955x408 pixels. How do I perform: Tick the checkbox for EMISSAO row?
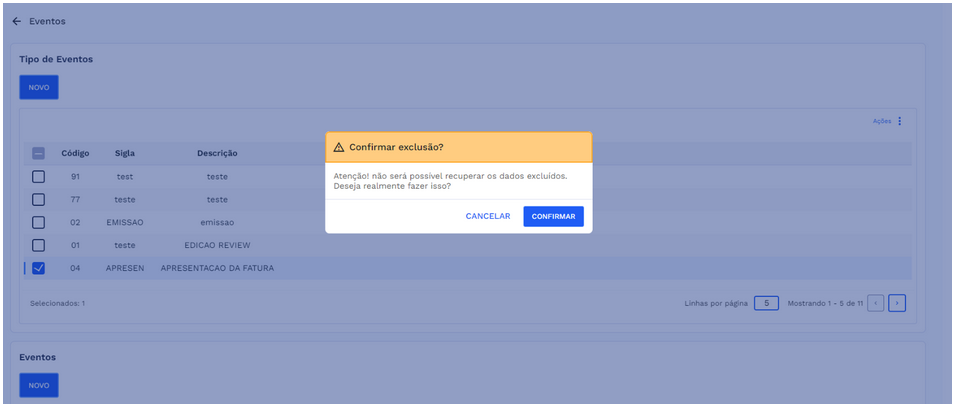click(38, 222)
